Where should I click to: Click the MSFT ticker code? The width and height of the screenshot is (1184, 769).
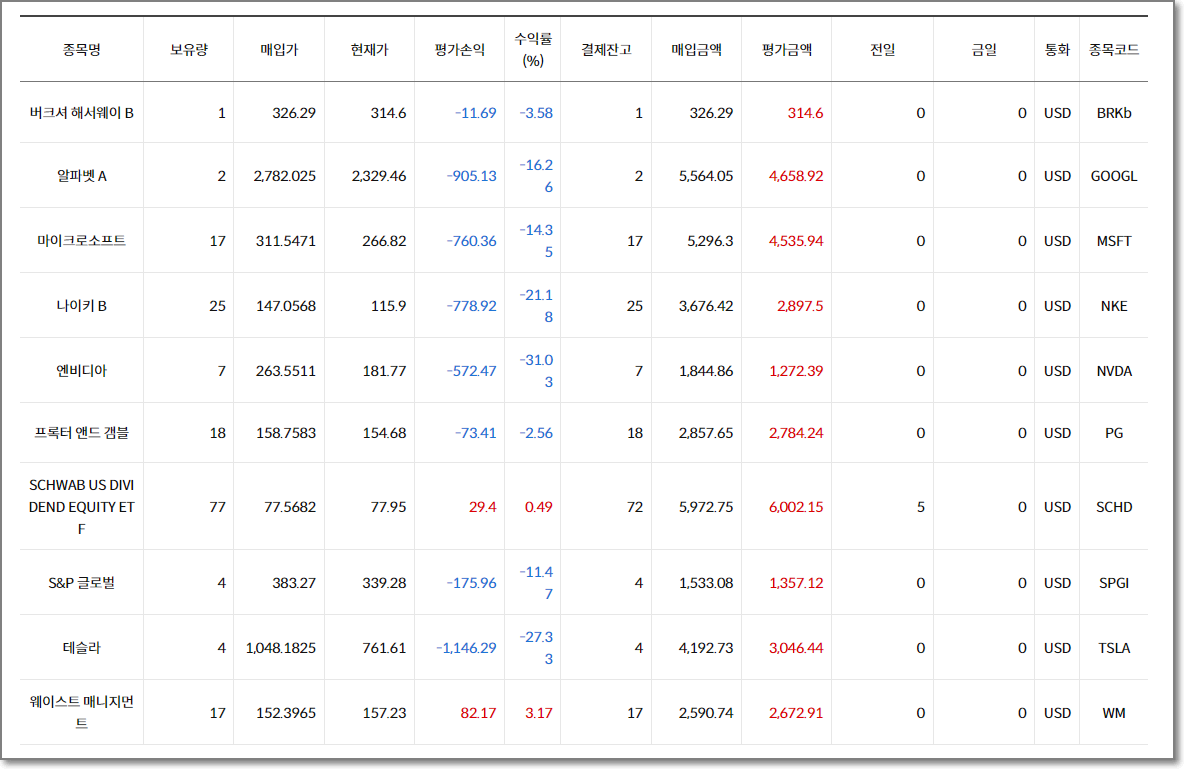tap(1114, 241)
